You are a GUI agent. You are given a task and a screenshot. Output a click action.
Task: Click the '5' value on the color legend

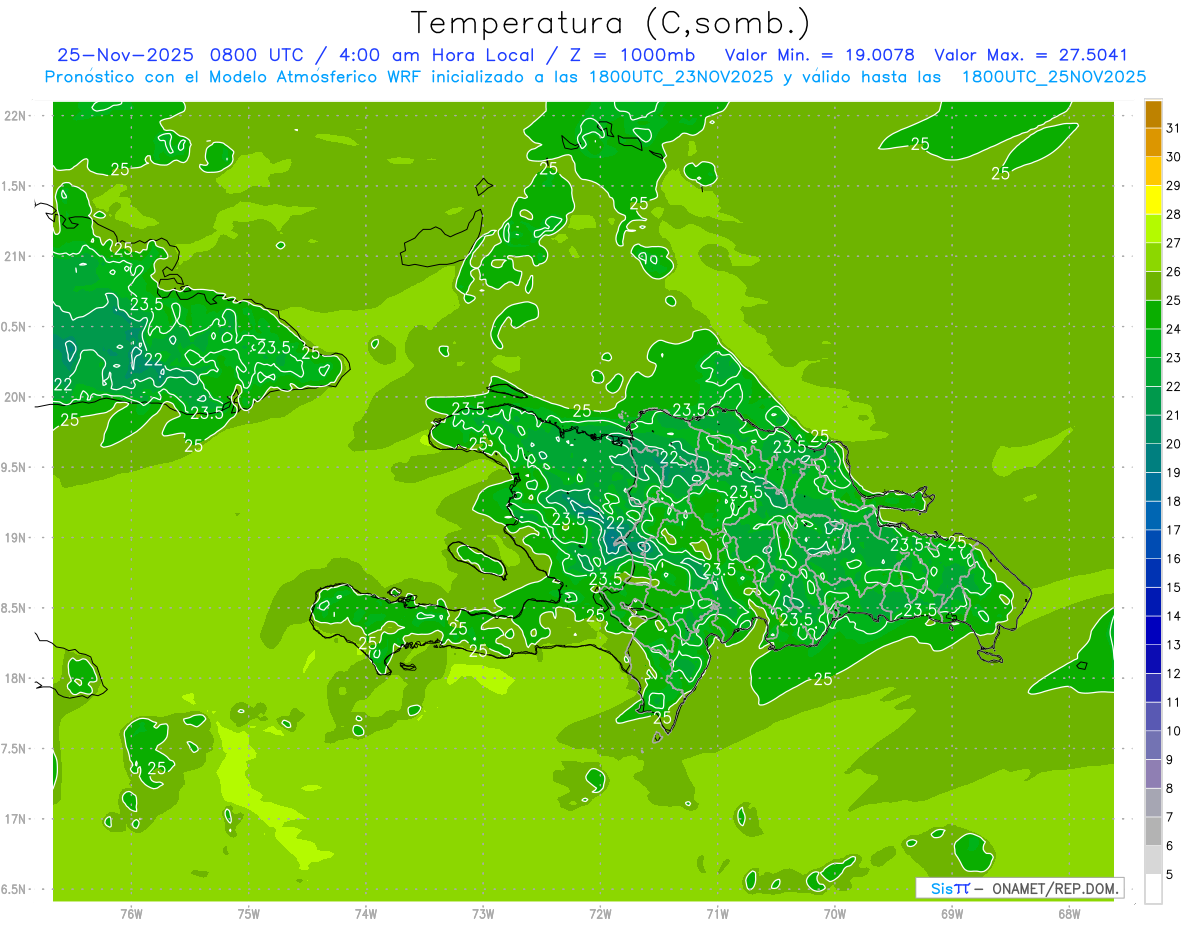pos(1170,875)
